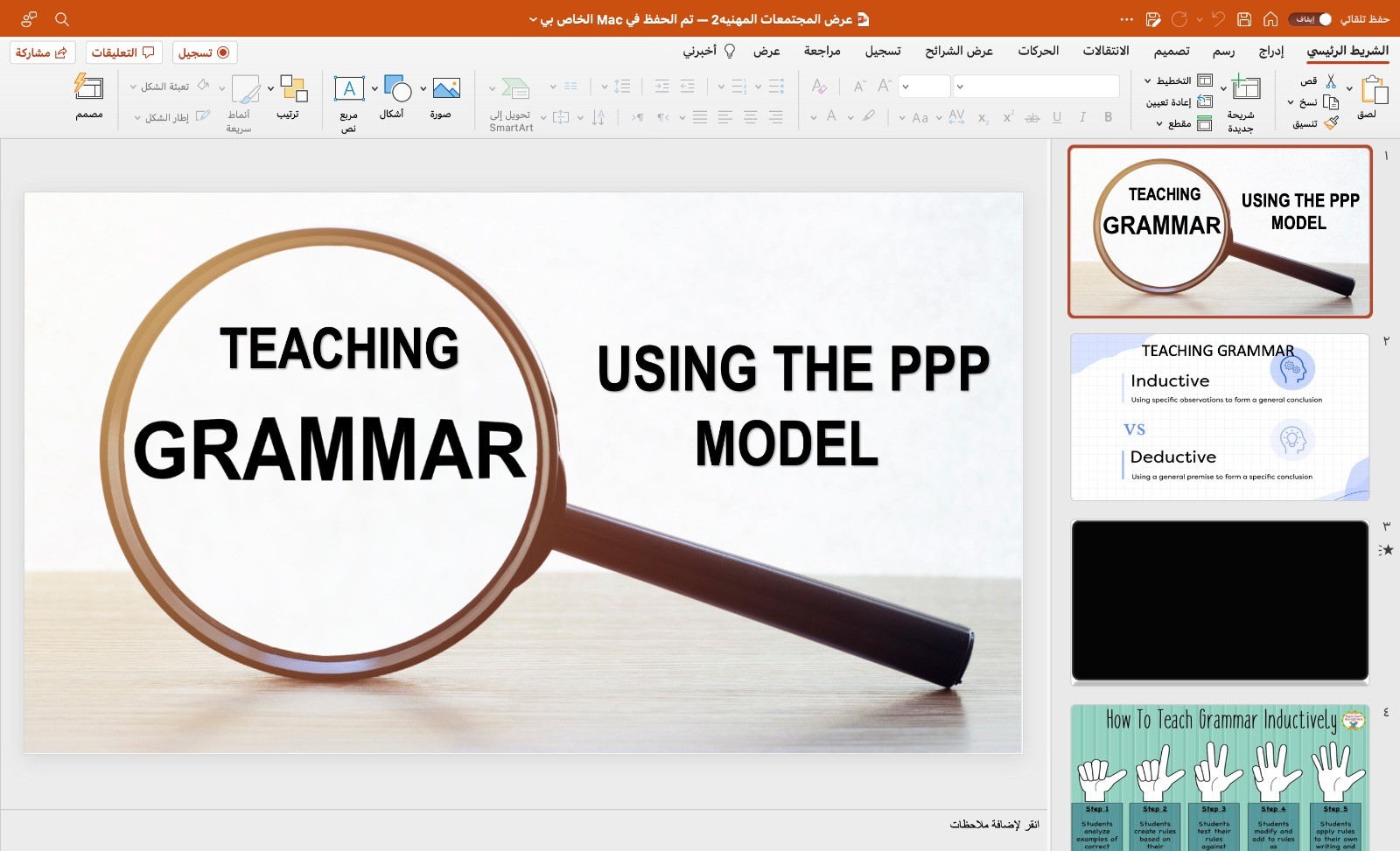
Task: Click the Comments button (التعليقات)
Action: tap(123, 52)
